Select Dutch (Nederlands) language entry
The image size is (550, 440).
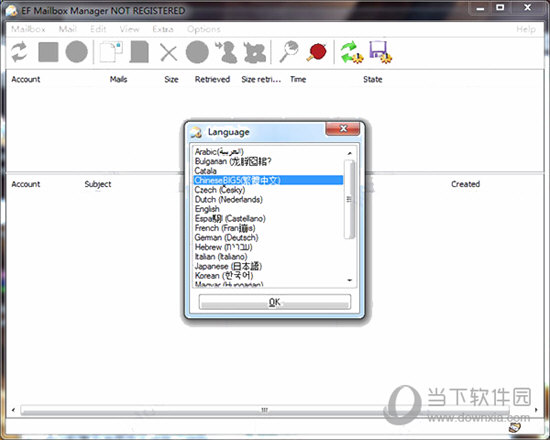(268, 199)
